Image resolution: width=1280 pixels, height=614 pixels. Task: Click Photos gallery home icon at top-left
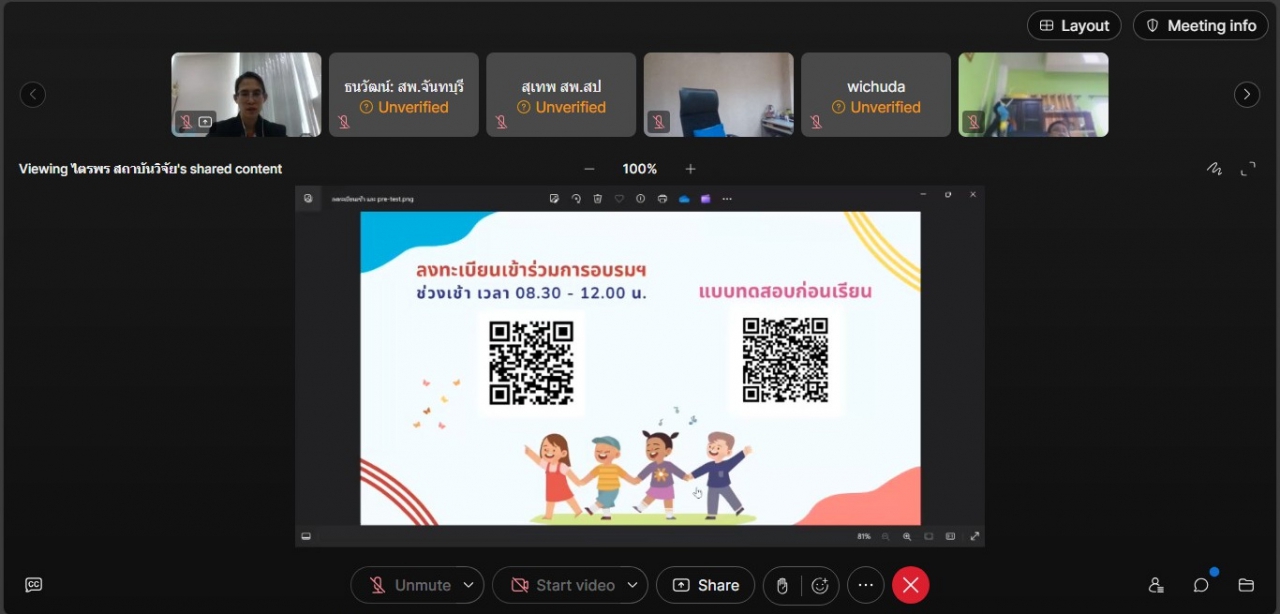coord(308,198)
